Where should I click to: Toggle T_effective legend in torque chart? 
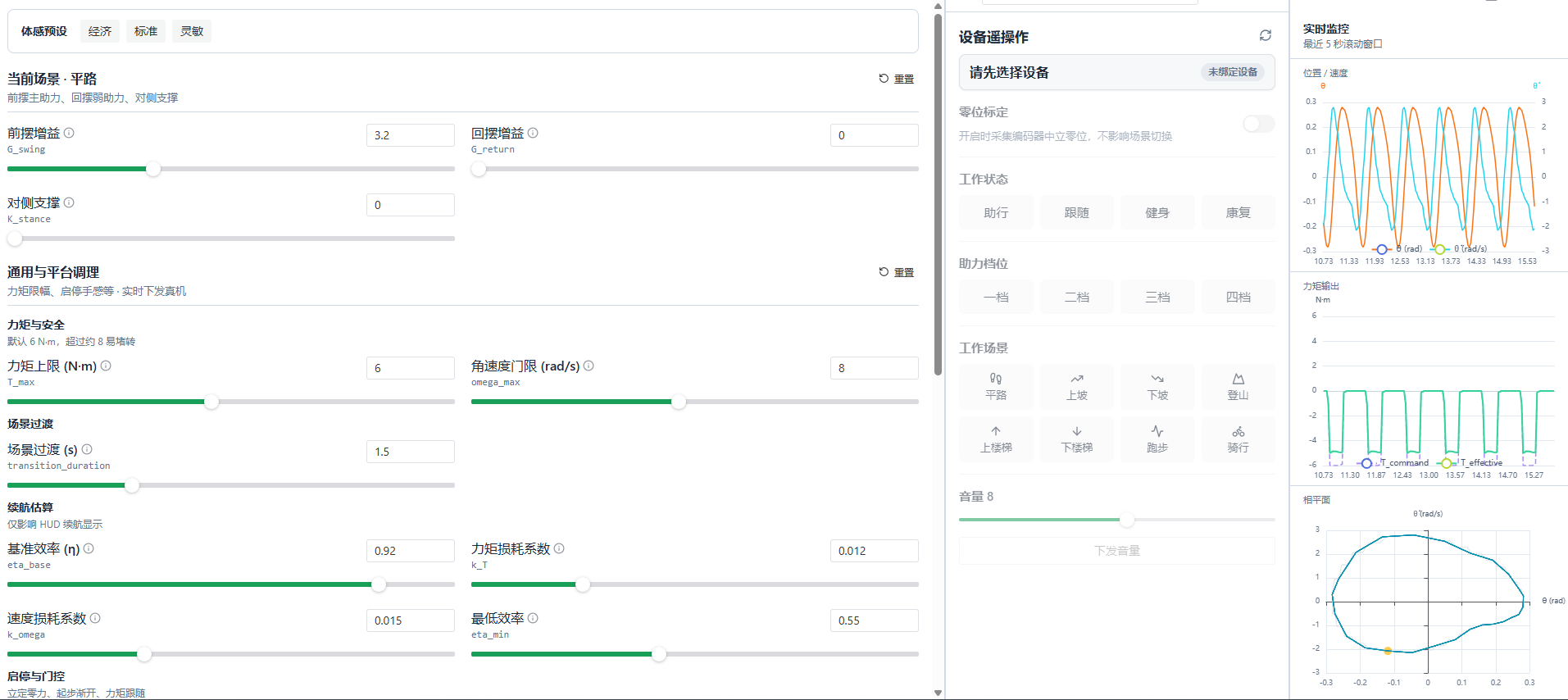pyautogui.click(x=1470, y=463)
